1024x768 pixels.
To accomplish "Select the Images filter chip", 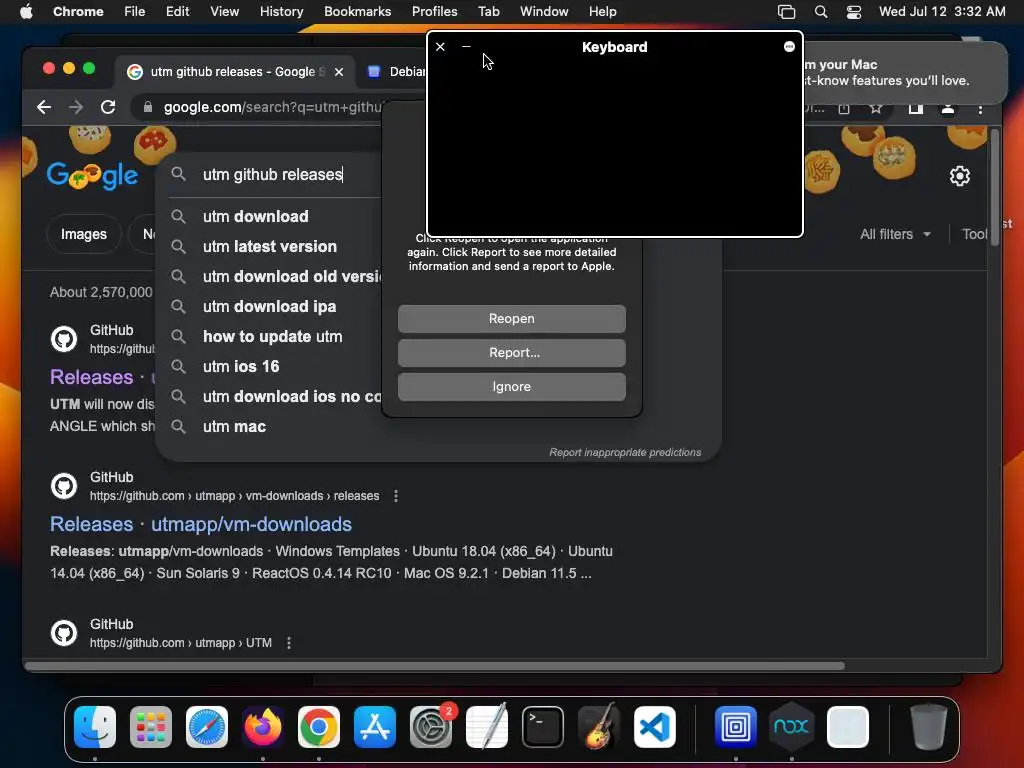I will pos(84,234).
